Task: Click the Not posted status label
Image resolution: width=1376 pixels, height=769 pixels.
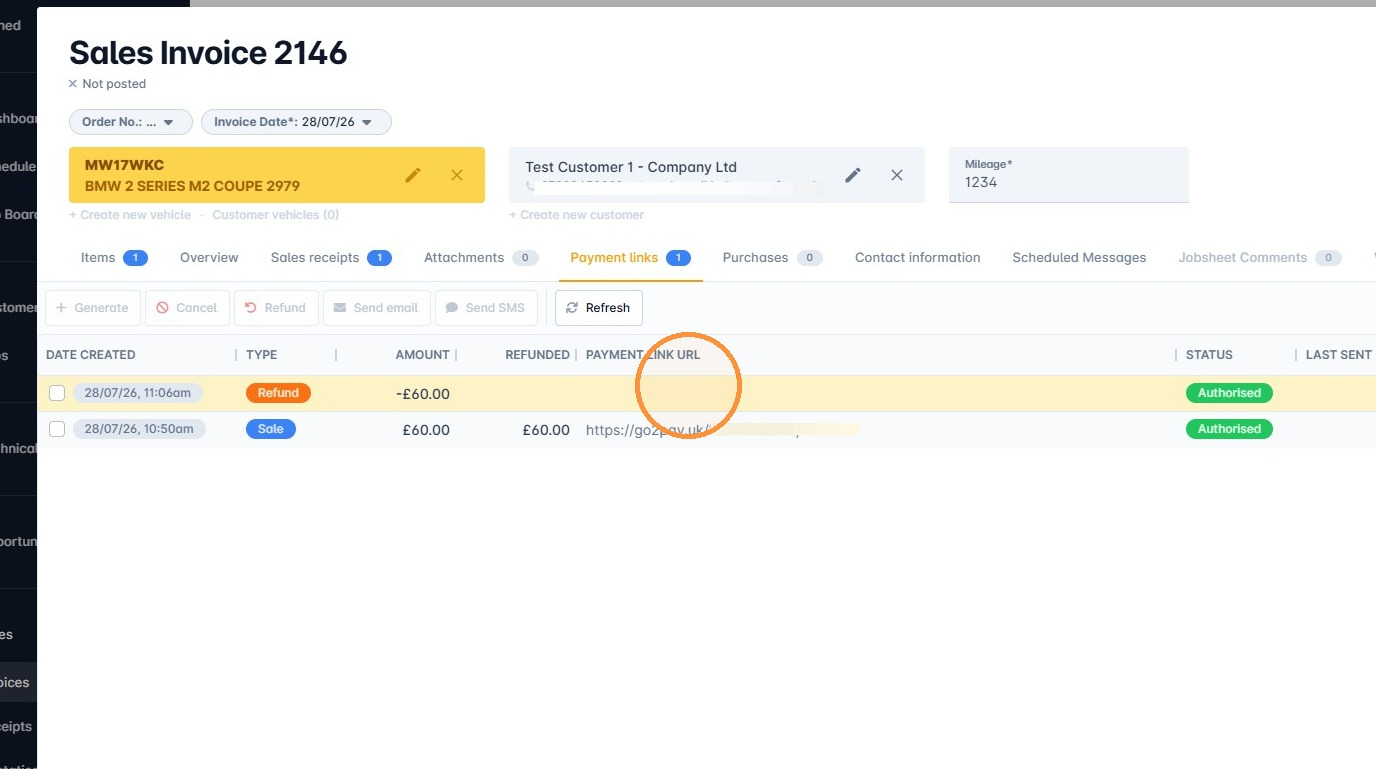Action: pos(108,84)
